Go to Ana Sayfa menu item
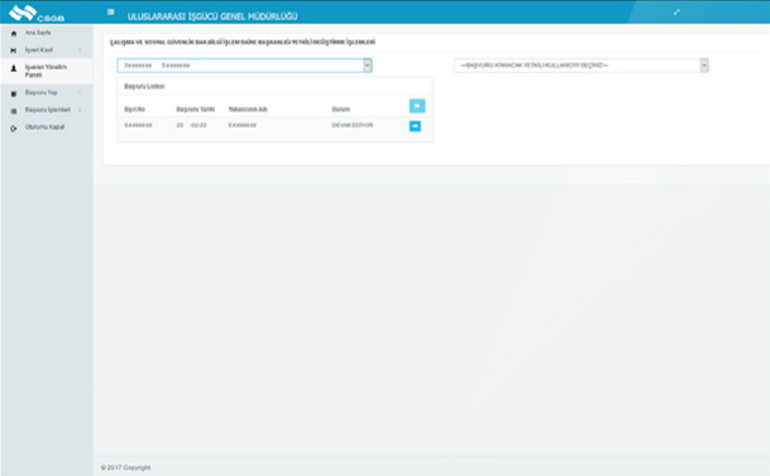Screen dimensions: 770x476 pyautogui.click(x=38, y=34)
